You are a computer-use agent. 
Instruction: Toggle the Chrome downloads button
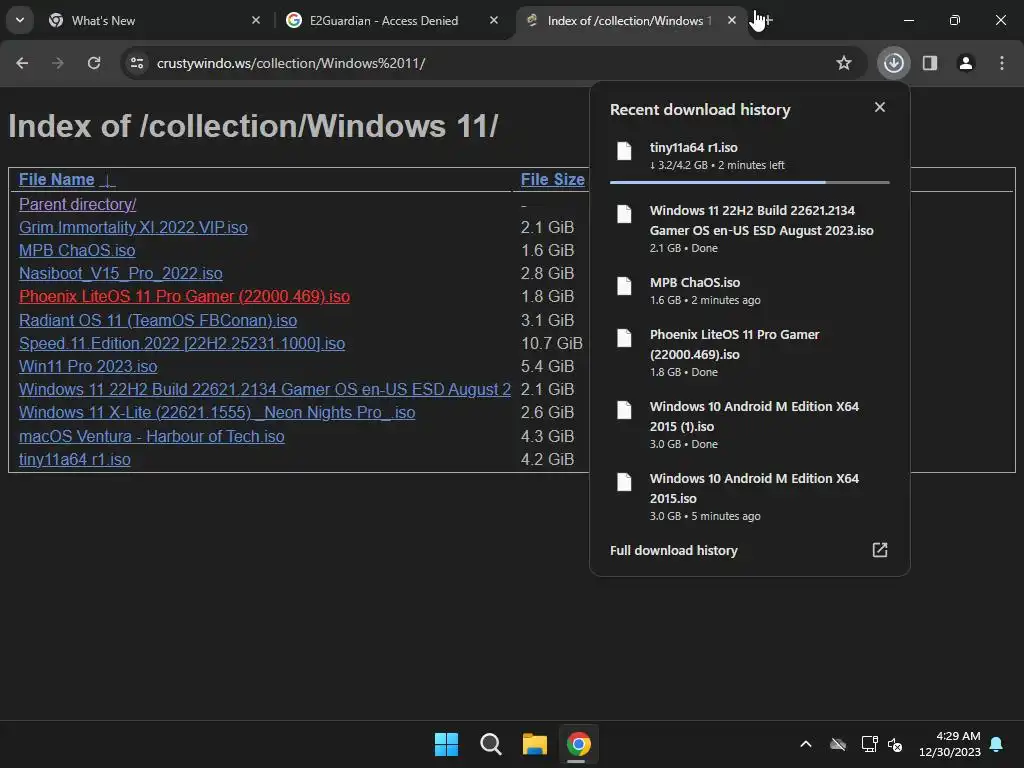tap(893, 63)
